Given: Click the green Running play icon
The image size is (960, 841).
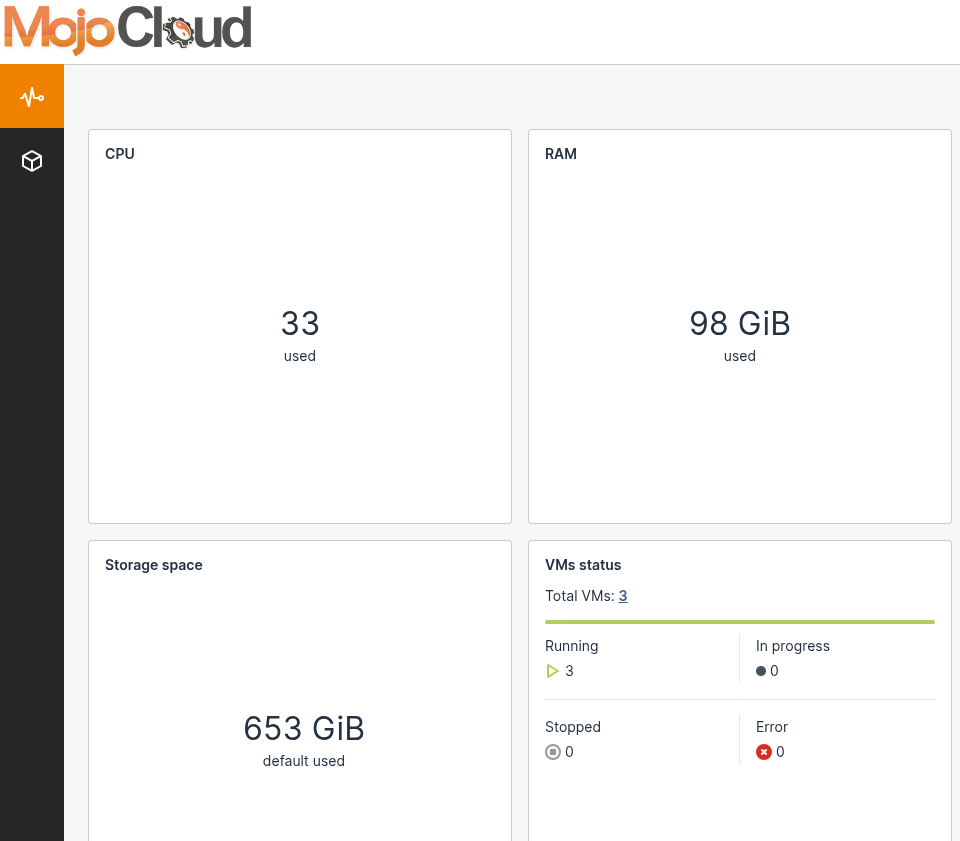Looking at the screenshot, I should 552,671.
